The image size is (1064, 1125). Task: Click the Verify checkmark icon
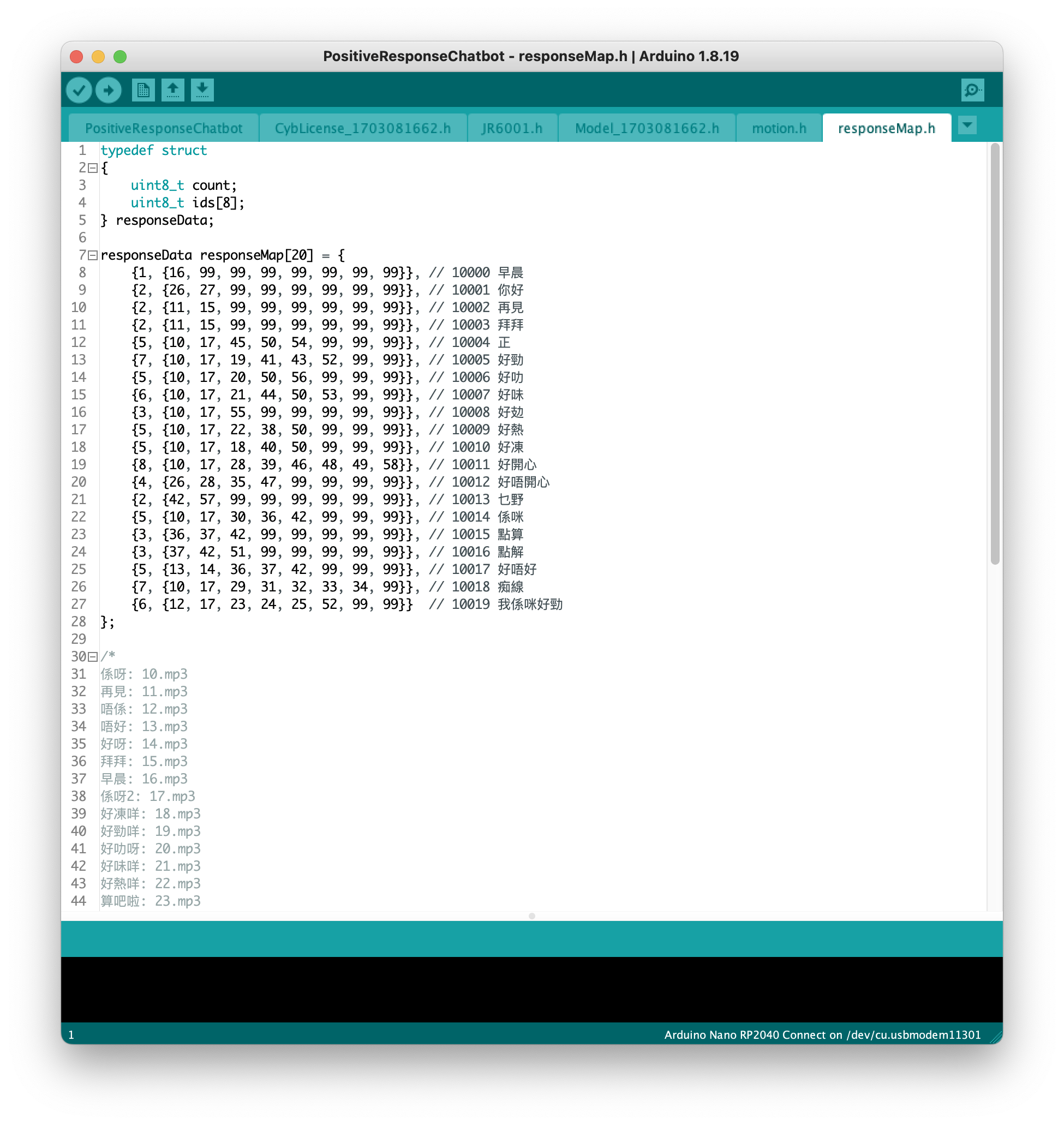[x=80, y=89]
